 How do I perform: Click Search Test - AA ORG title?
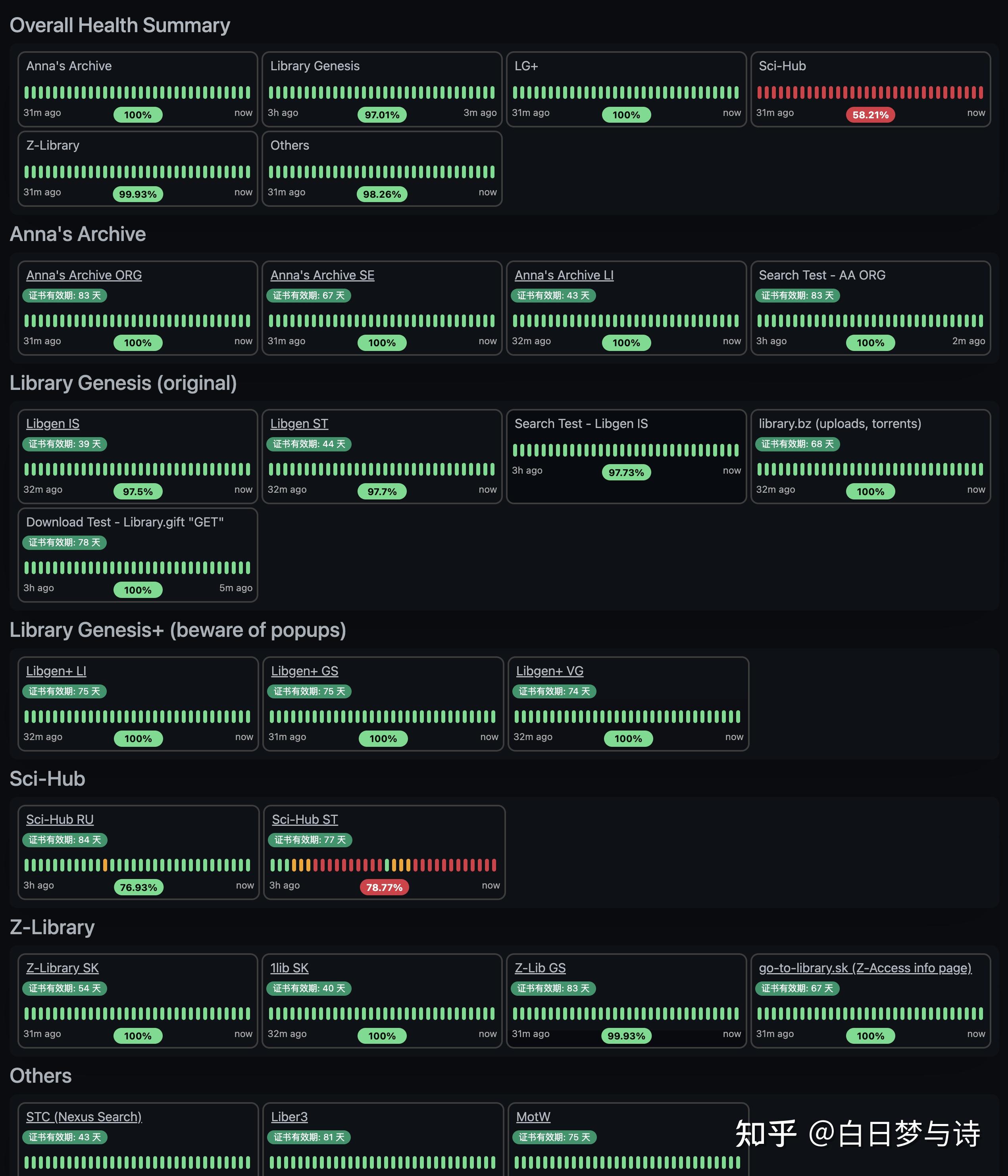click(822, 275)
